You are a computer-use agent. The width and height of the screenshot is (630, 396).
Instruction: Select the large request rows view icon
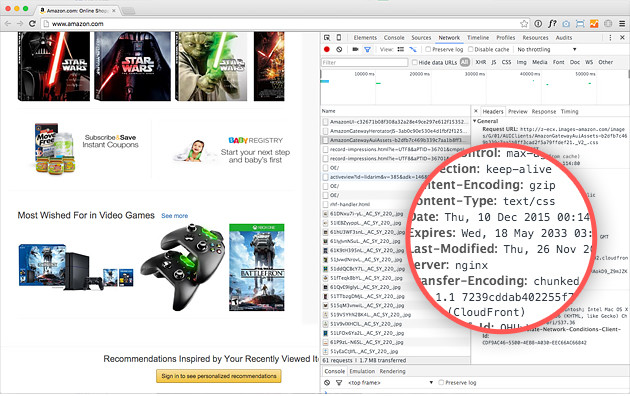(x=401, y=49)
